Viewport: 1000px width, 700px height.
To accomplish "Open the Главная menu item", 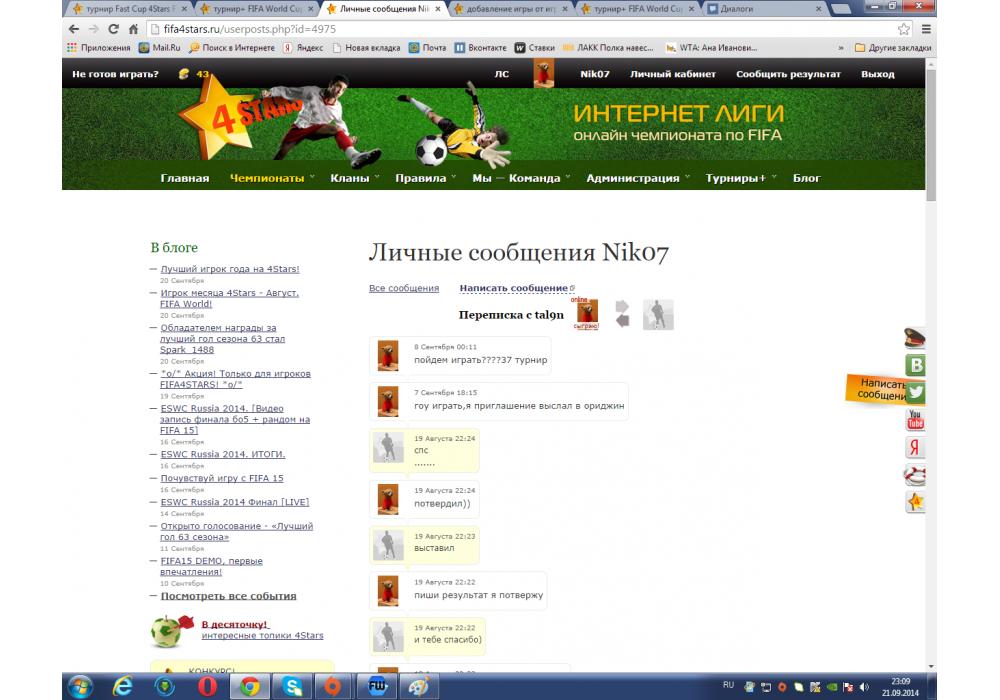I will [185, 178].
